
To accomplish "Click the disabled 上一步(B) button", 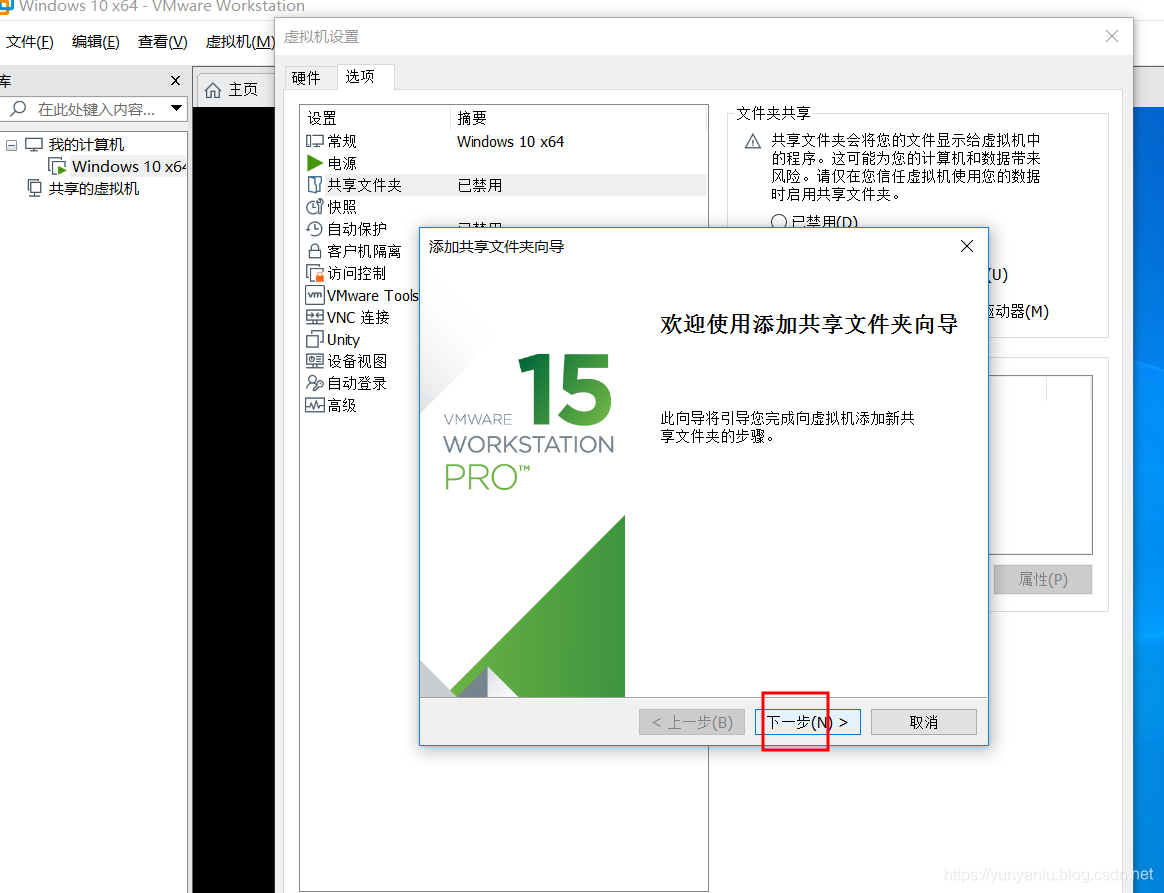I will (x=692, y=722).
